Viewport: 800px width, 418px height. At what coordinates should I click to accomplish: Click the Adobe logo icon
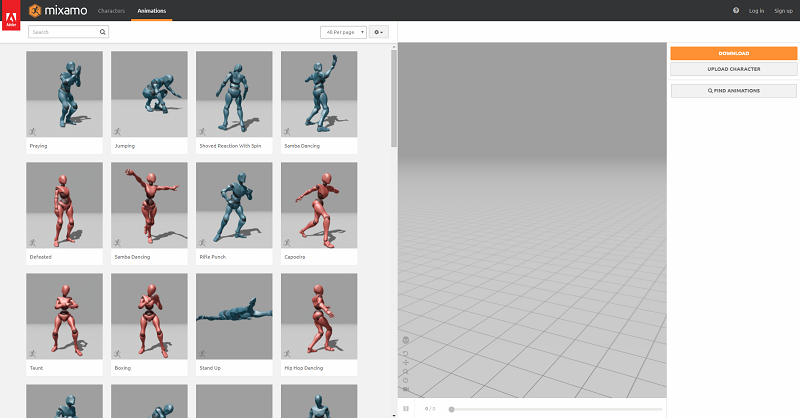pyautogui.click(x=11, y=15)
